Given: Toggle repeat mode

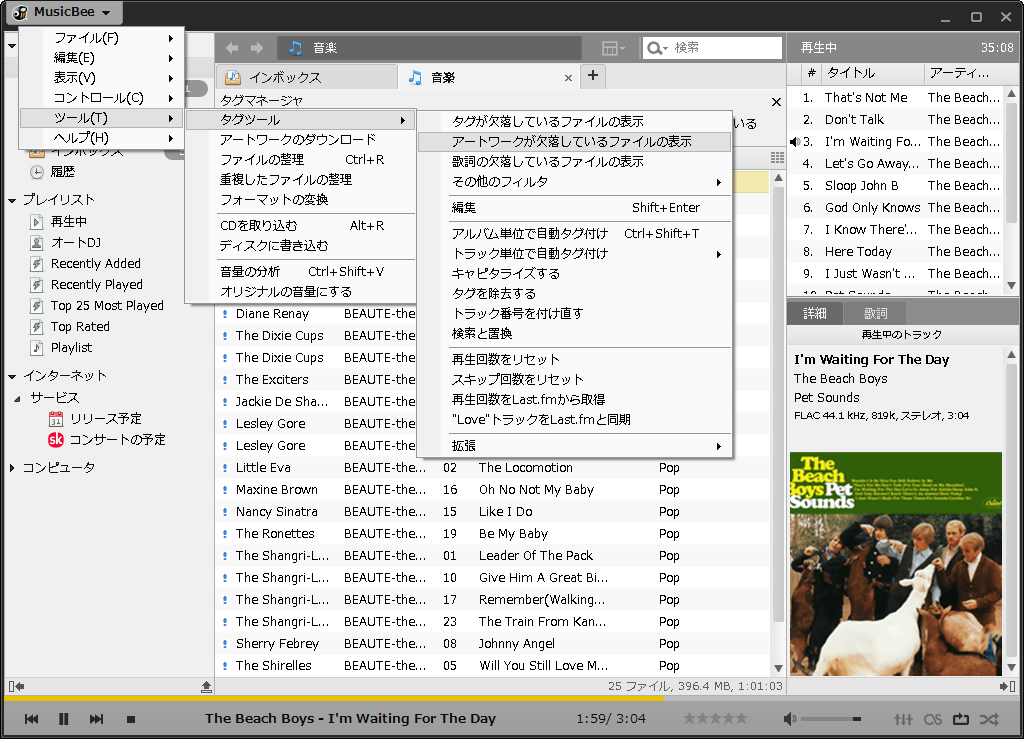Looking at the screenshot, I should (961, 719).
